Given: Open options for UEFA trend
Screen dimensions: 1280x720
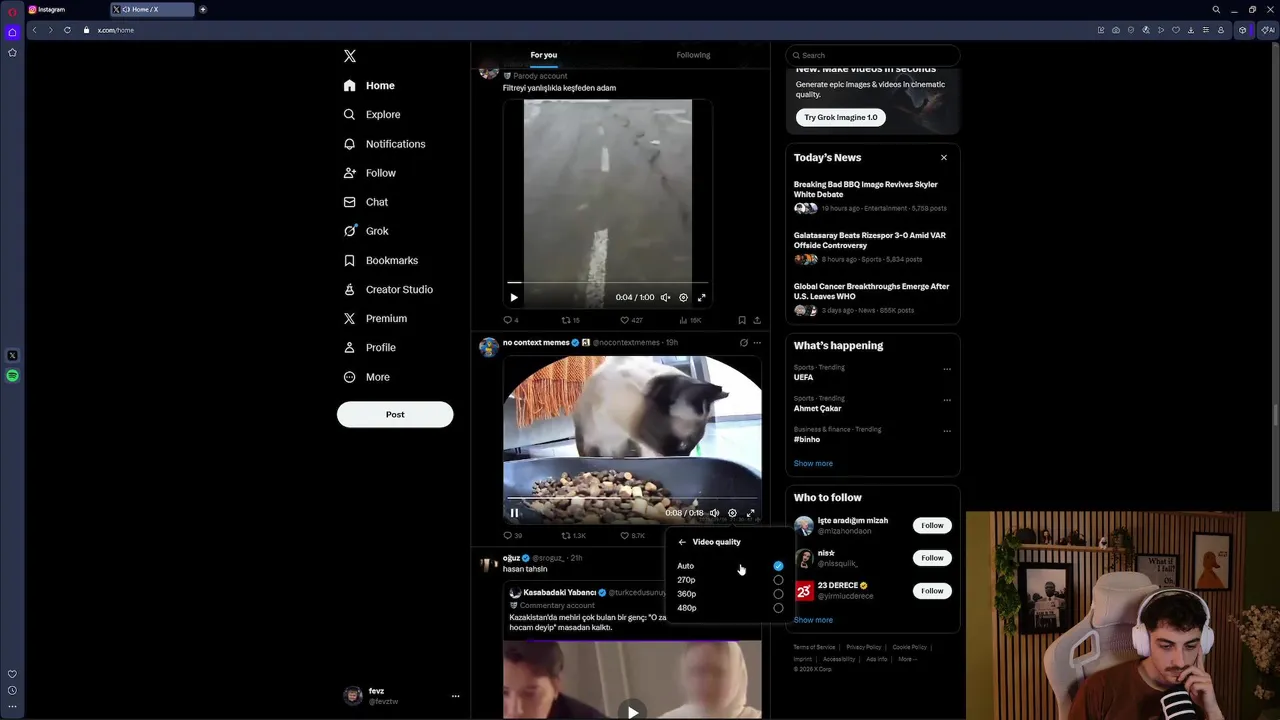Looking at the screenshot, I should pos(947,369).
